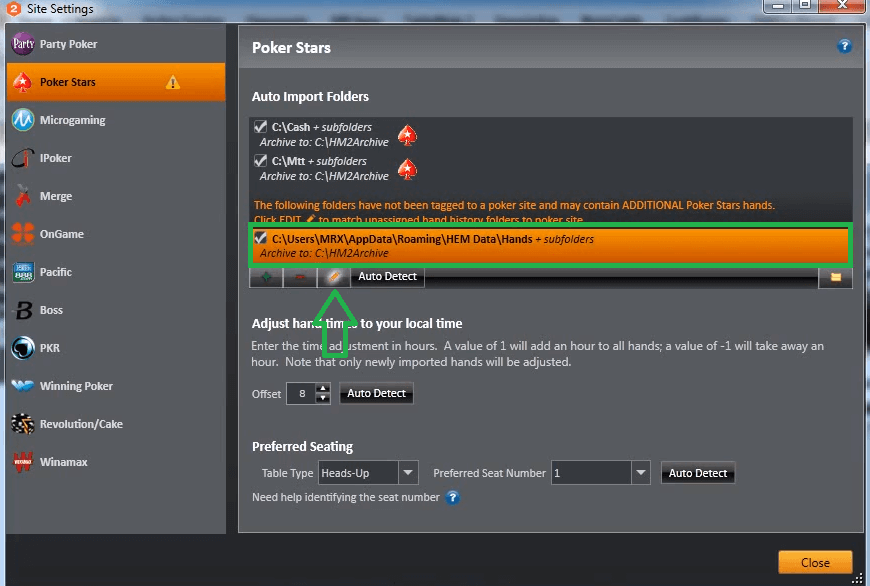Select Party Poker in the site list
Screen dimensions: 870x586
[116, 44]
